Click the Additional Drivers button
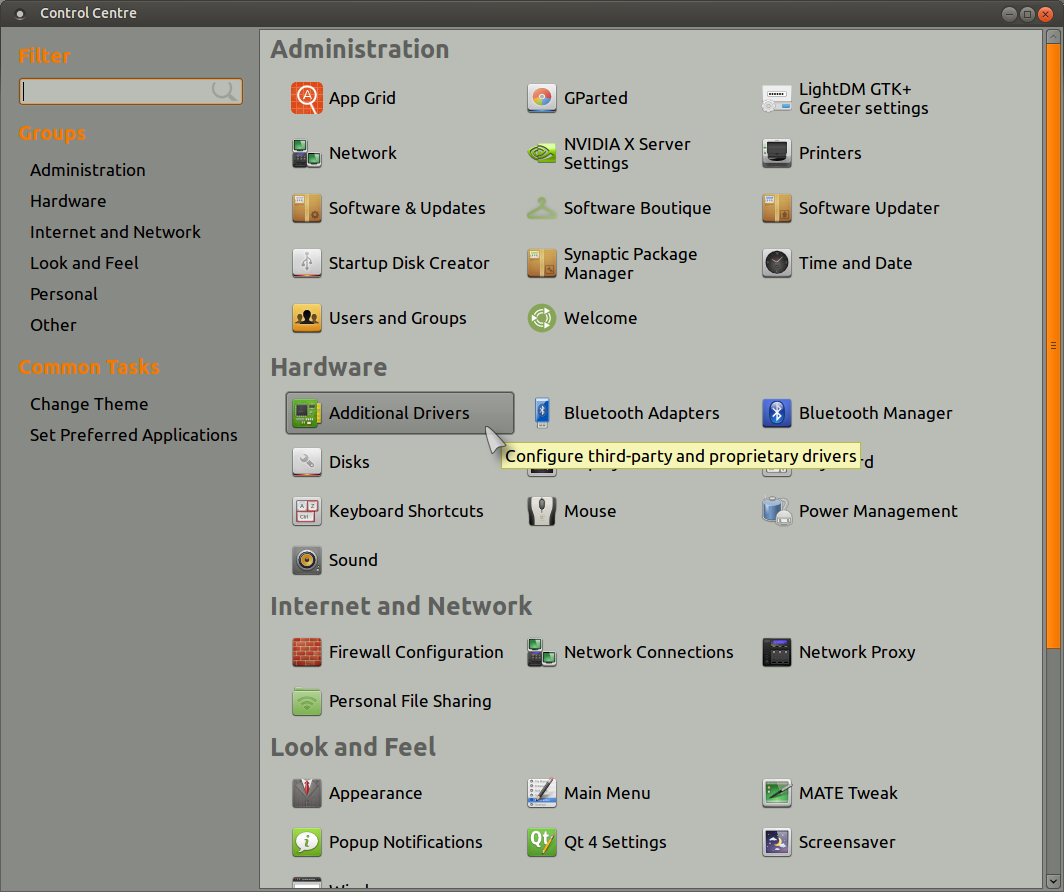Viewport: 1064px width, 892px height. tap(400, 413)
